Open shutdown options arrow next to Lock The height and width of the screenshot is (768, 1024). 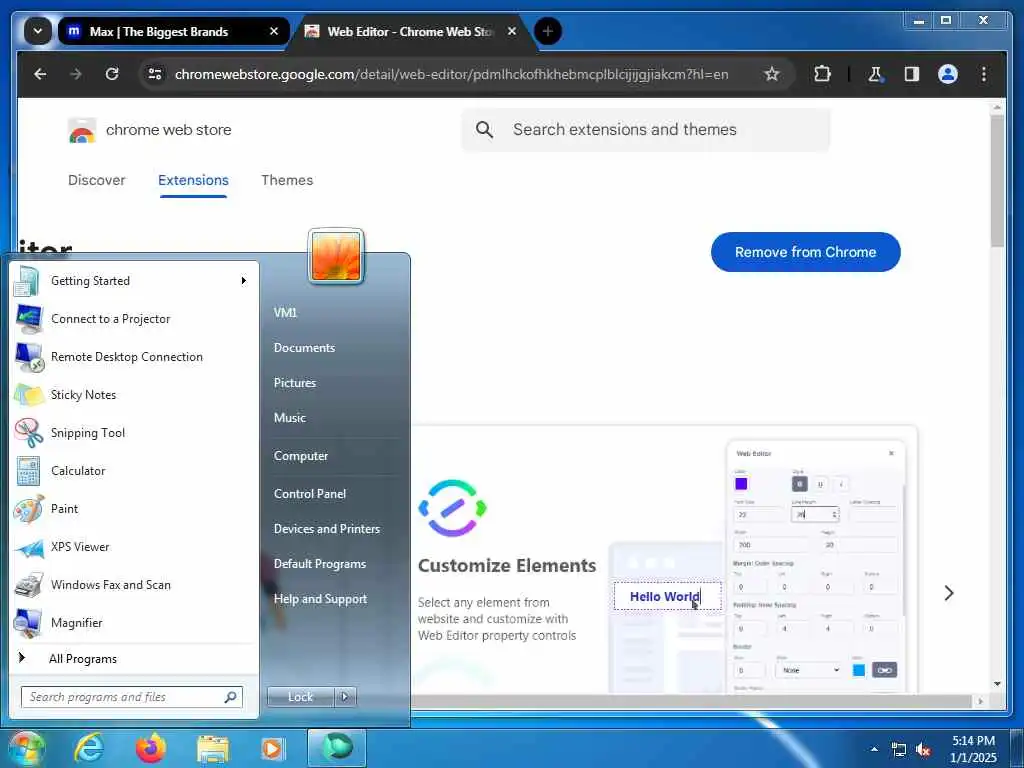pyautogui.click(x=345, y=697)
